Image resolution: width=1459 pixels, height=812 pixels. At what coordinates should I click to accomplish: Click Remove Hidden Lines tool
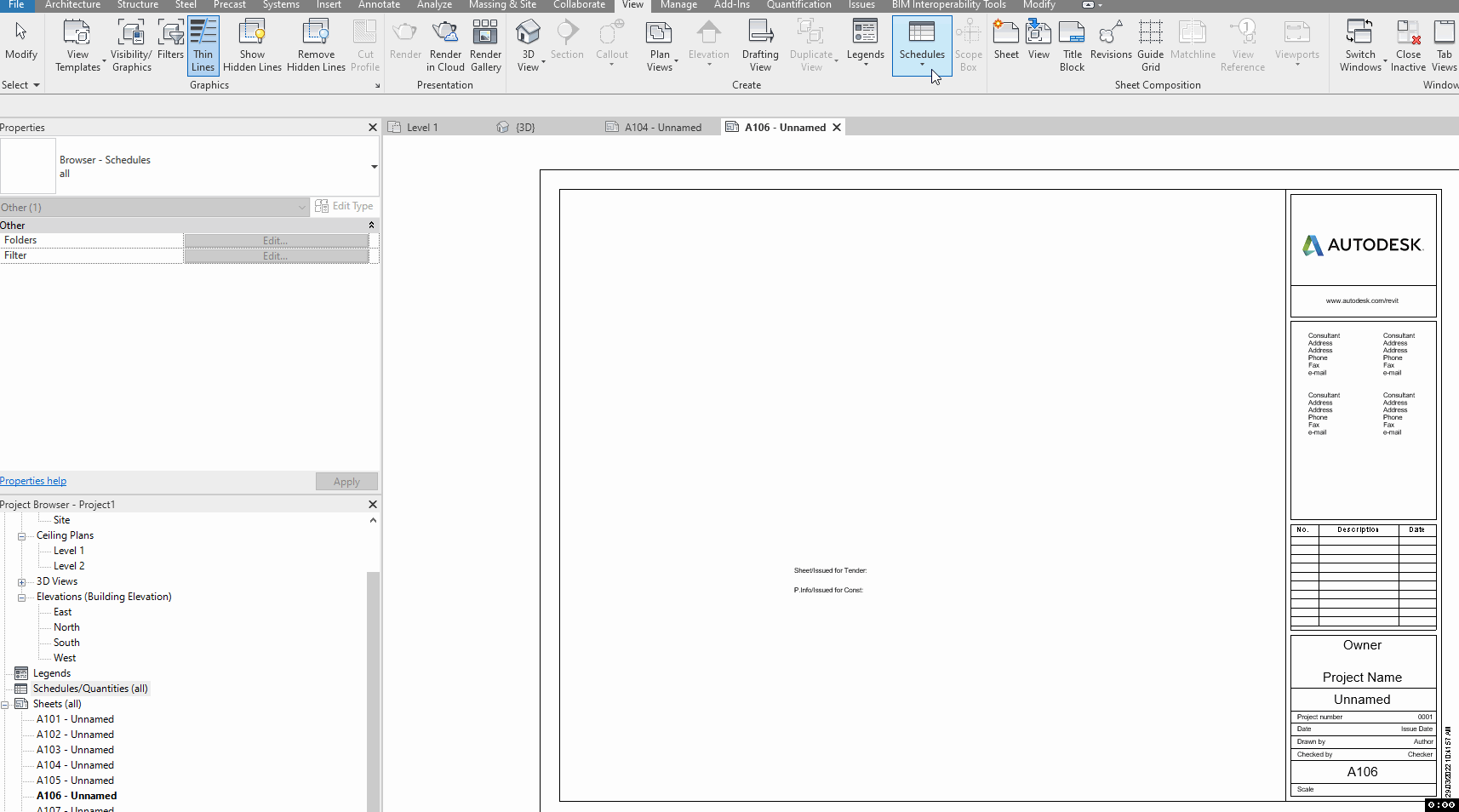click(x=316, y=46)
